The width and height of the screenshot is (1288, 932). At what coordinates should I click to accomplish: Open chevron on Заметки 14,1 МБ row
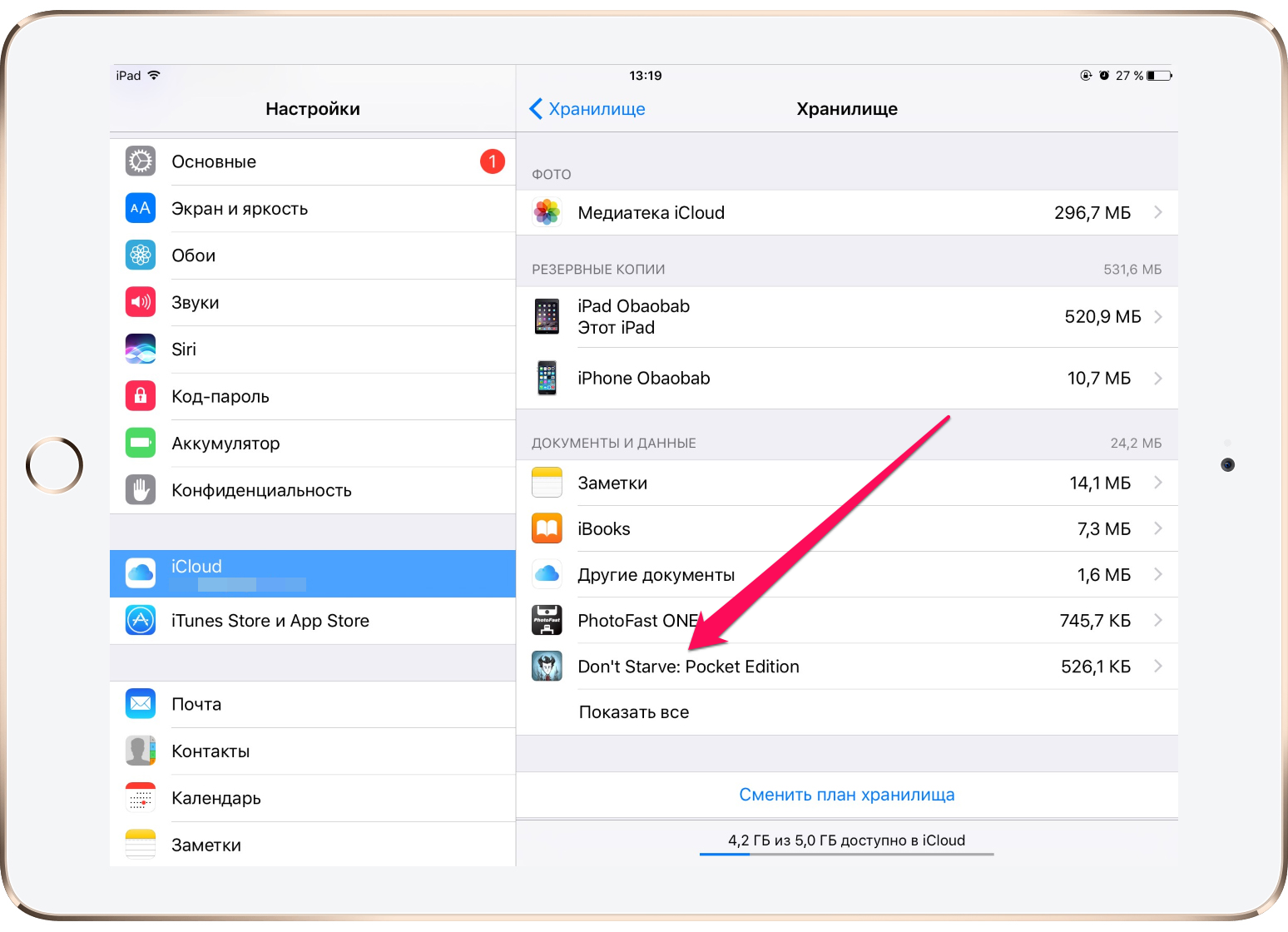click(x=1158, y=483)
